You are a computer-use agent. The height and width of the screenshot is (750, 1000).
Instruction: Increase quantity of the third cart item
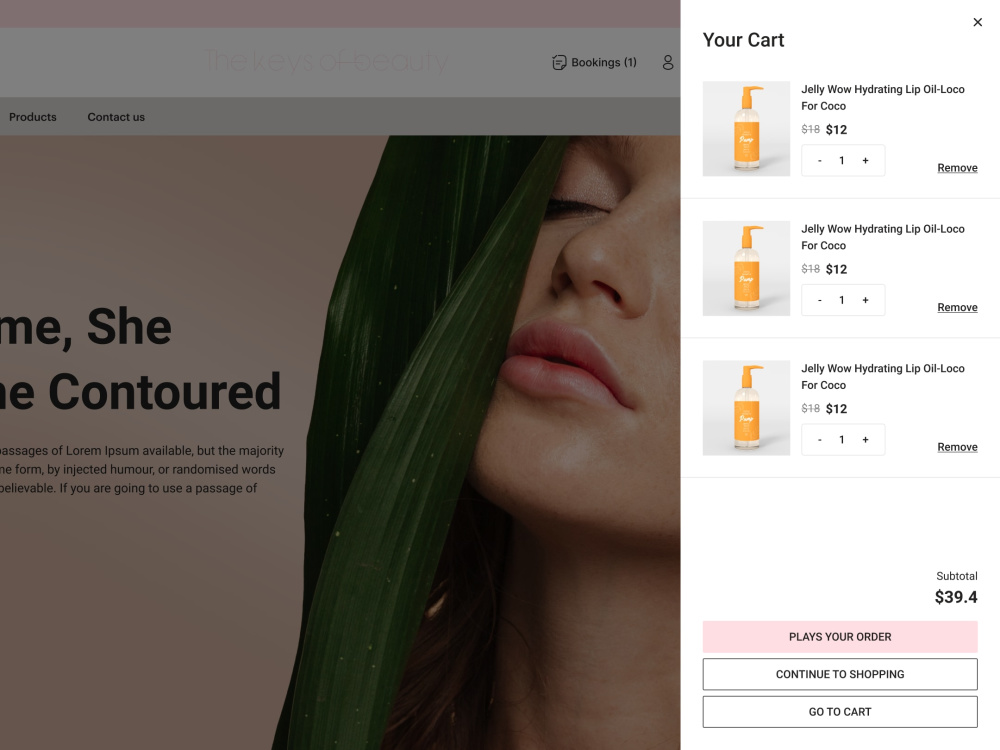point(865,440)
